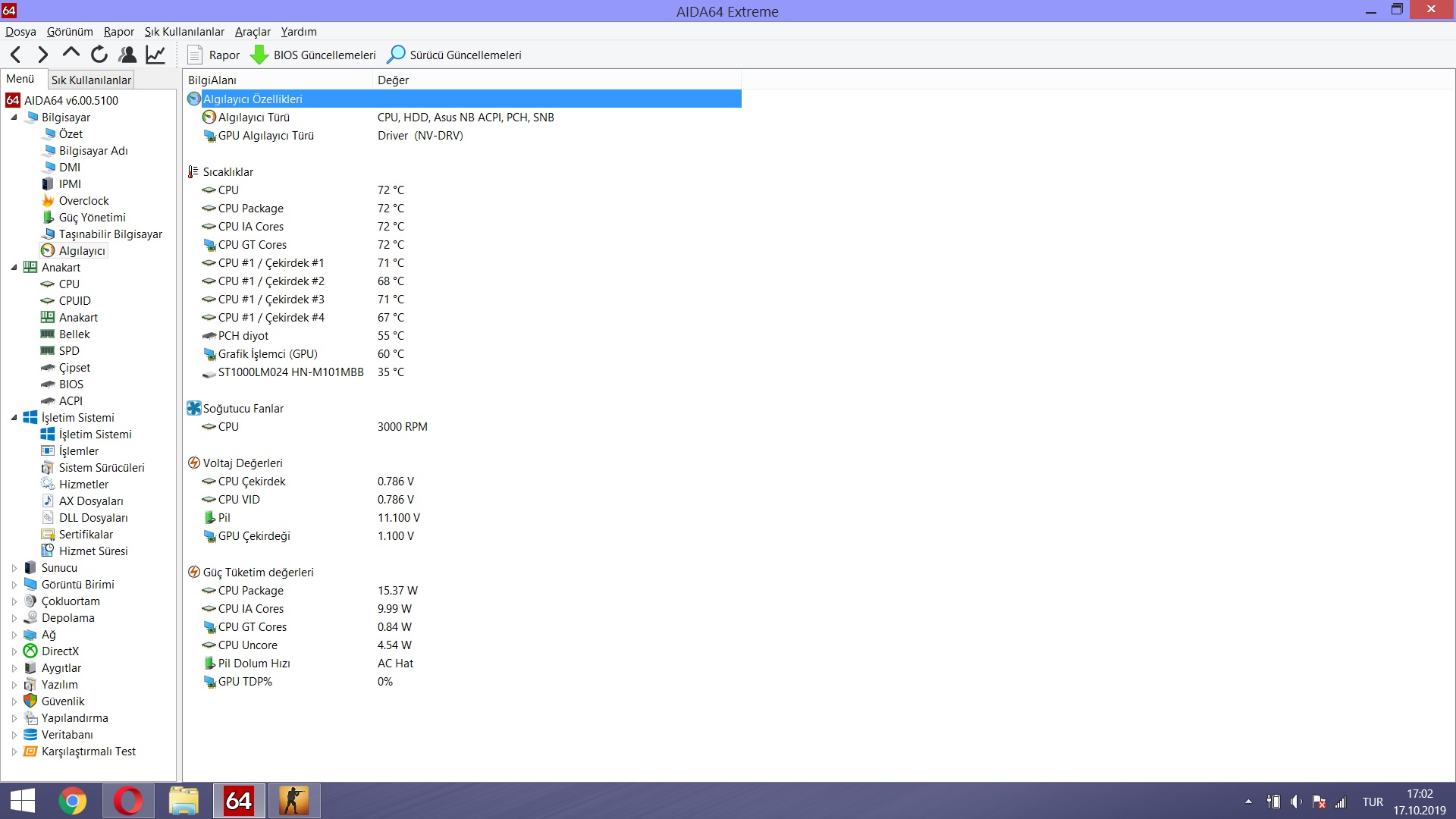The image size is (1456, 819).
Task: Go back with the left arrow toolbar icon
Action: (x=16, y=55)
